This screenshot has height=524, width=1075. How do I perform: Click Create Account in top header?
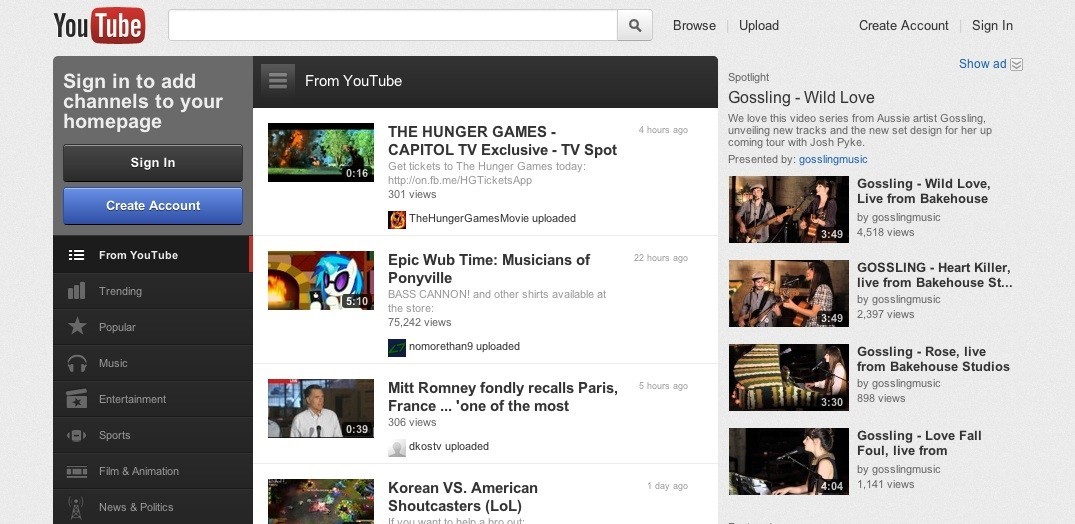(x=904, y=25)
